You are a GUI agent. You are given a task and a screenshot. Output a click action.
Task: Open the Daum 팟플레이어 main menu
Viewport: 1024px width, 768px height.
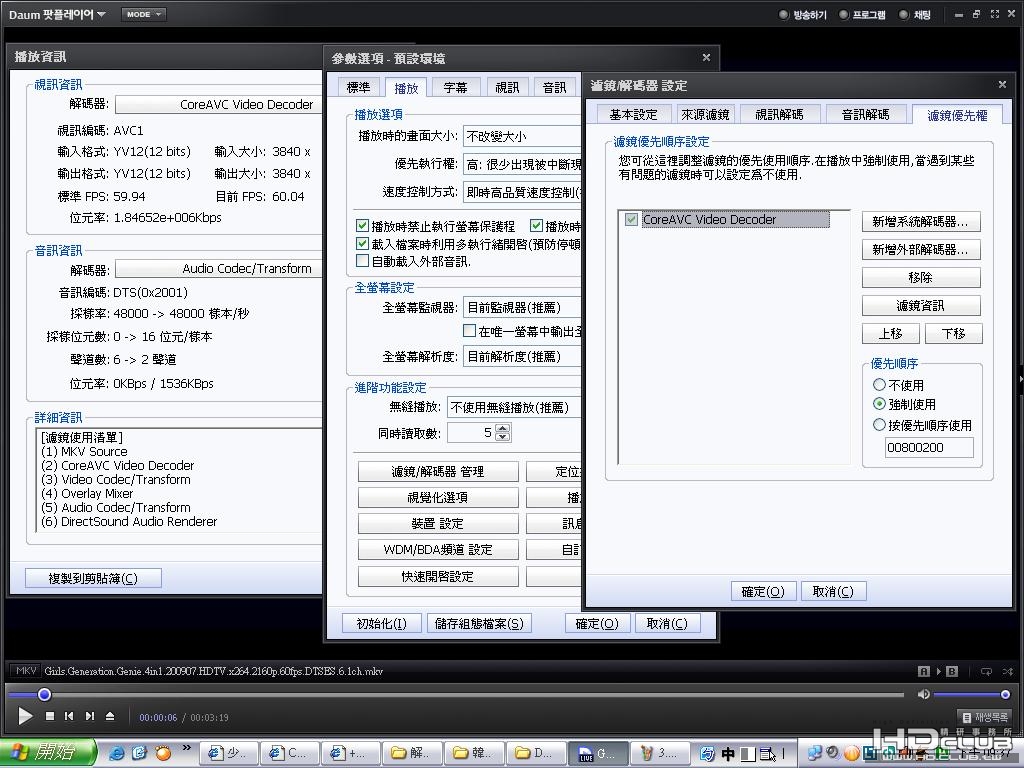57,14
